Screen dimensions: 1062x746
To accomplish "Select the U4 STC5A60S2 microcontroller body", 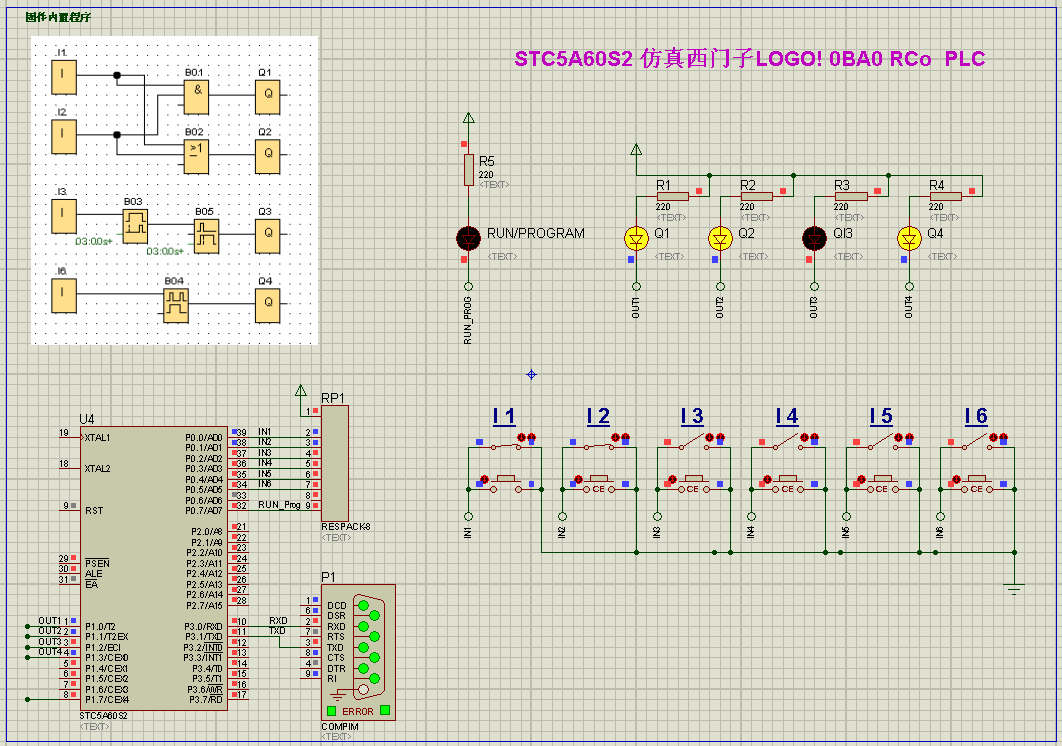I will pos(154,568).
